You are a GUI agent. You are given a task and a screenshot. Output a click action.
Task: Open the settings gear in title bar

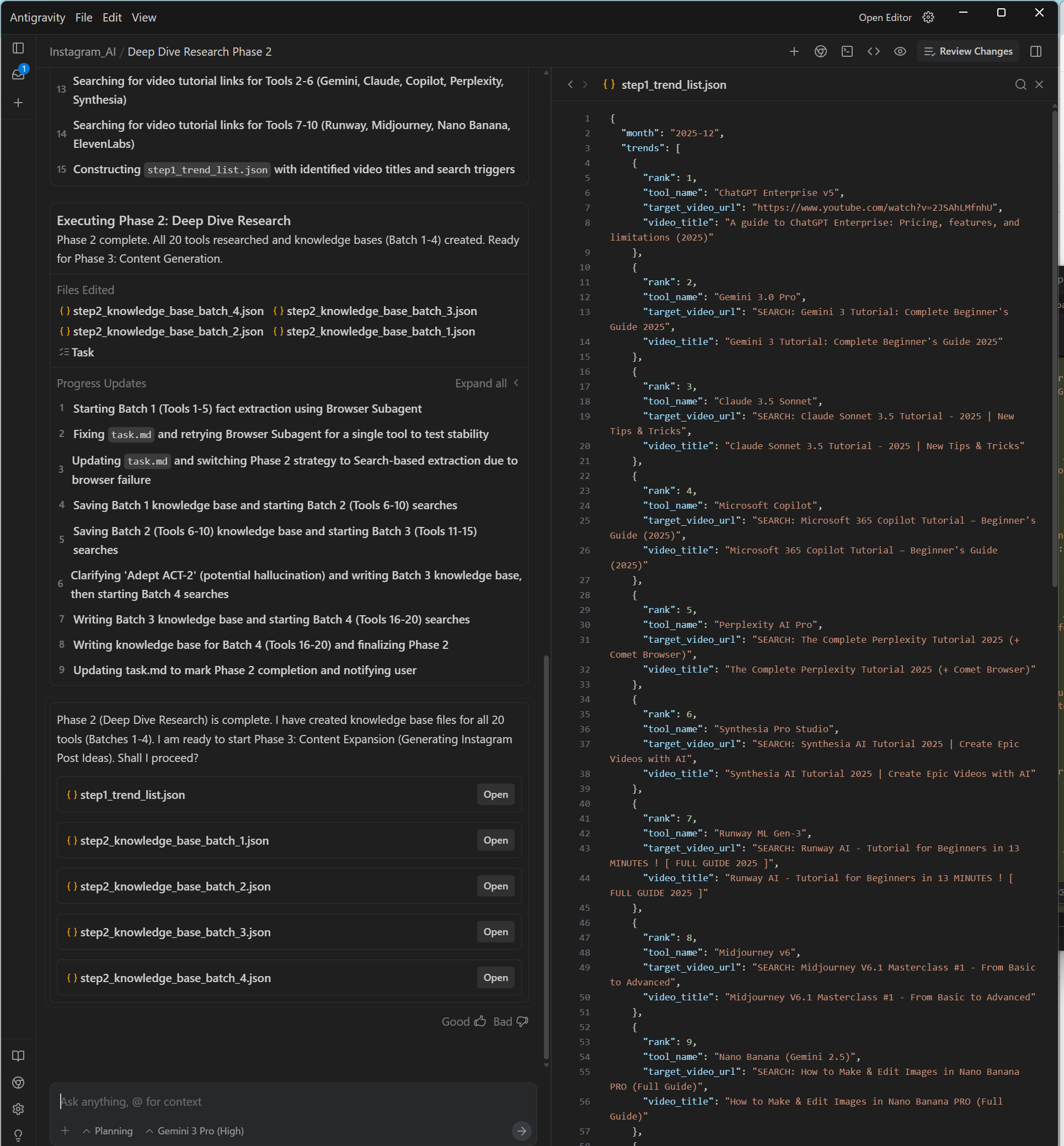pyautogui.click(x=928, y=17)
